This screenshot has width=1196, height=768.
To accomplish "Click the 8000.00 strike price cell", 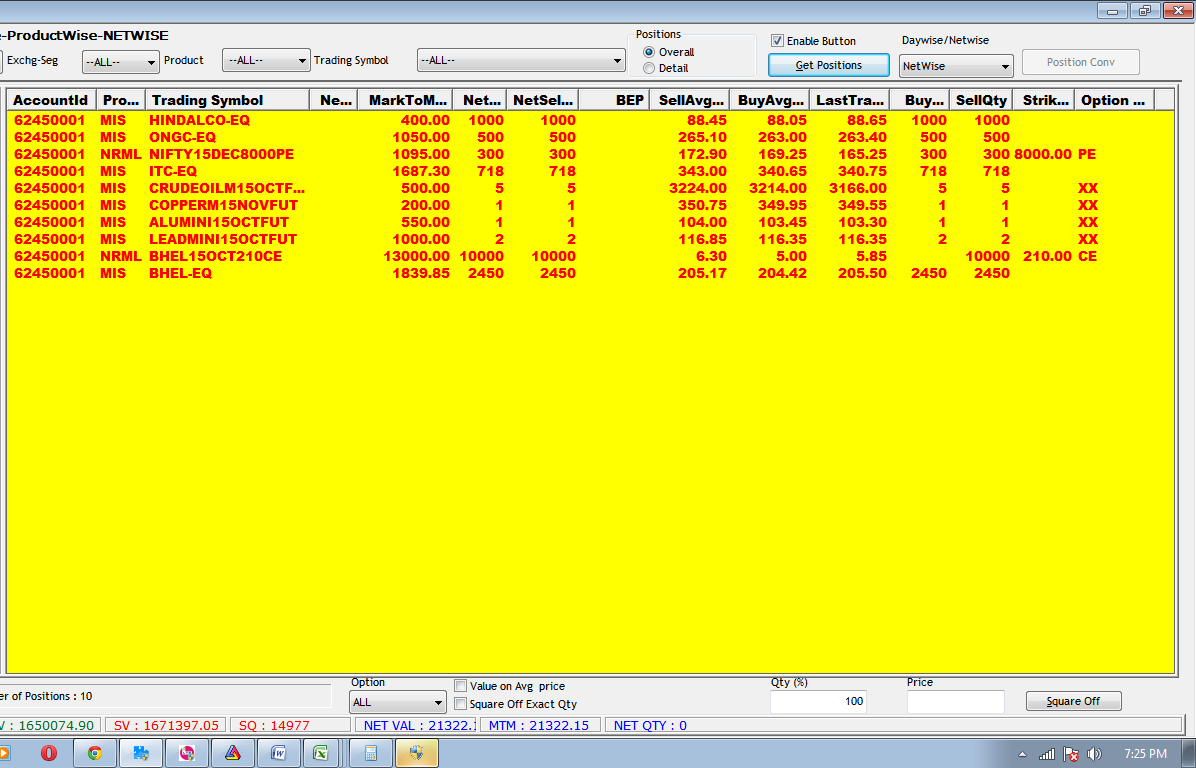I will (x=1043, y=154).
